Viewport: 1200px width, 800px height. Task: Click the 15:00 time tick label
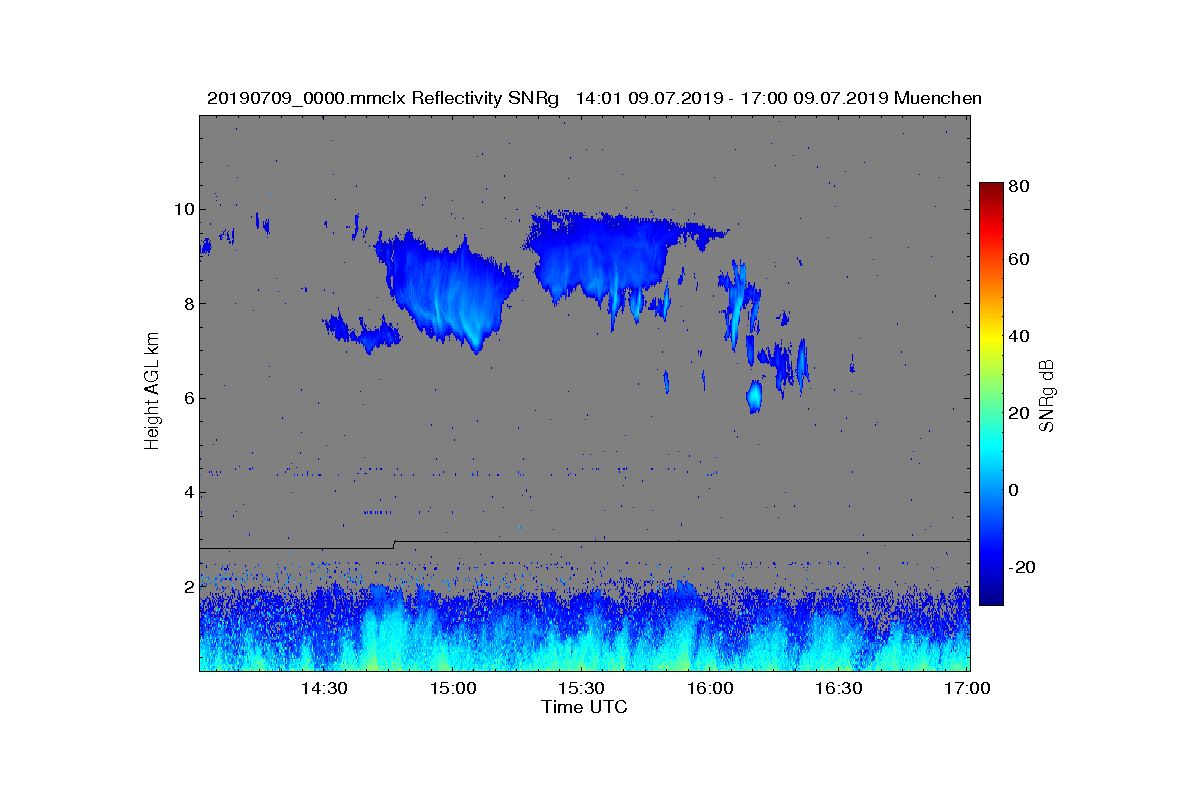(x=451, y=688)
